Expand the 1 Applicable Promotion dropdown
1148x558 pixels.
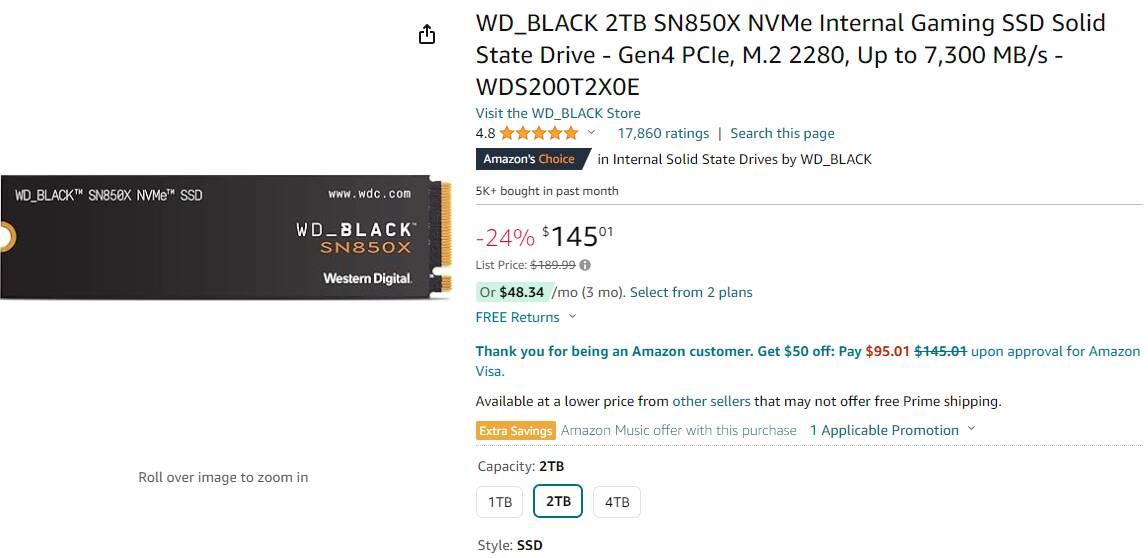[x=892, y=430]
